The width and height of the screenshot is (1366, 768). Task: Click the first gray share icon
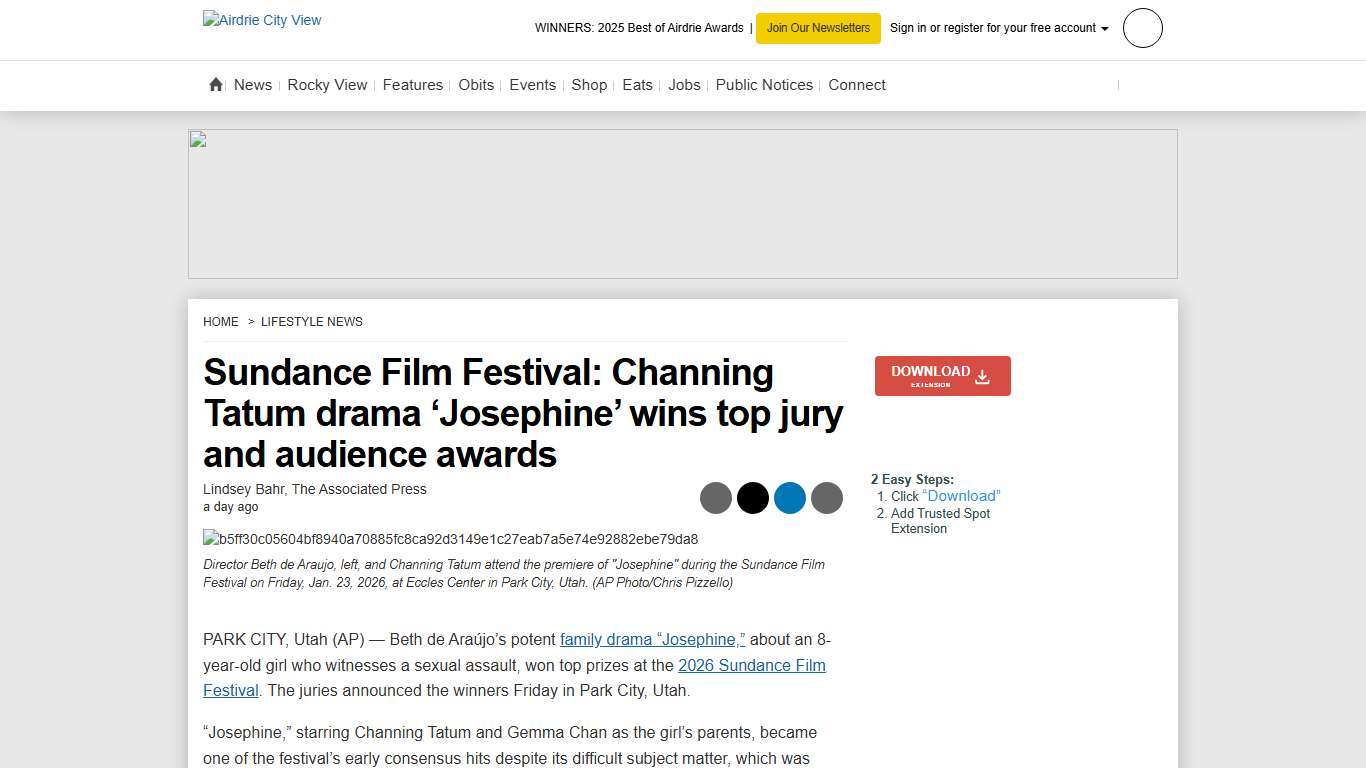coord(716,498)
